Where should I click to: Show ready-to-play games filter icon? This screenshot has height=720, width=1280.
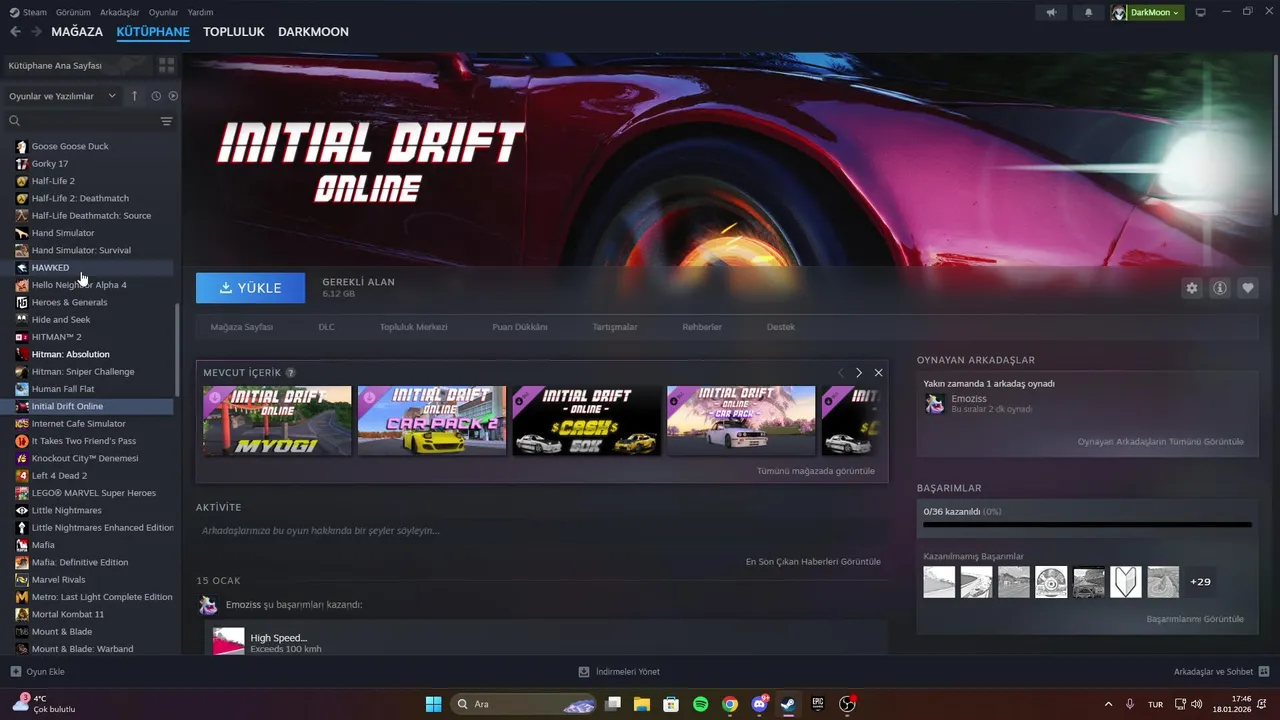(173, 96)
